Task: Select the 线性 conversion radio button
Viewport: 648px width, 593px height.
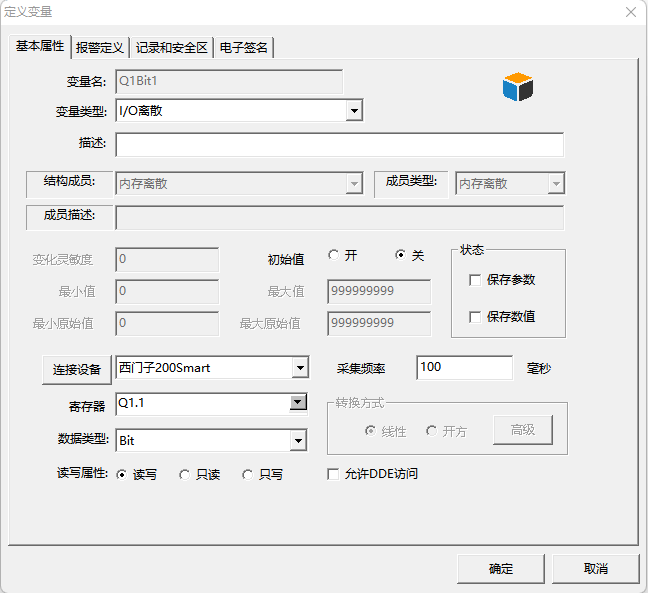Action: 370,431
